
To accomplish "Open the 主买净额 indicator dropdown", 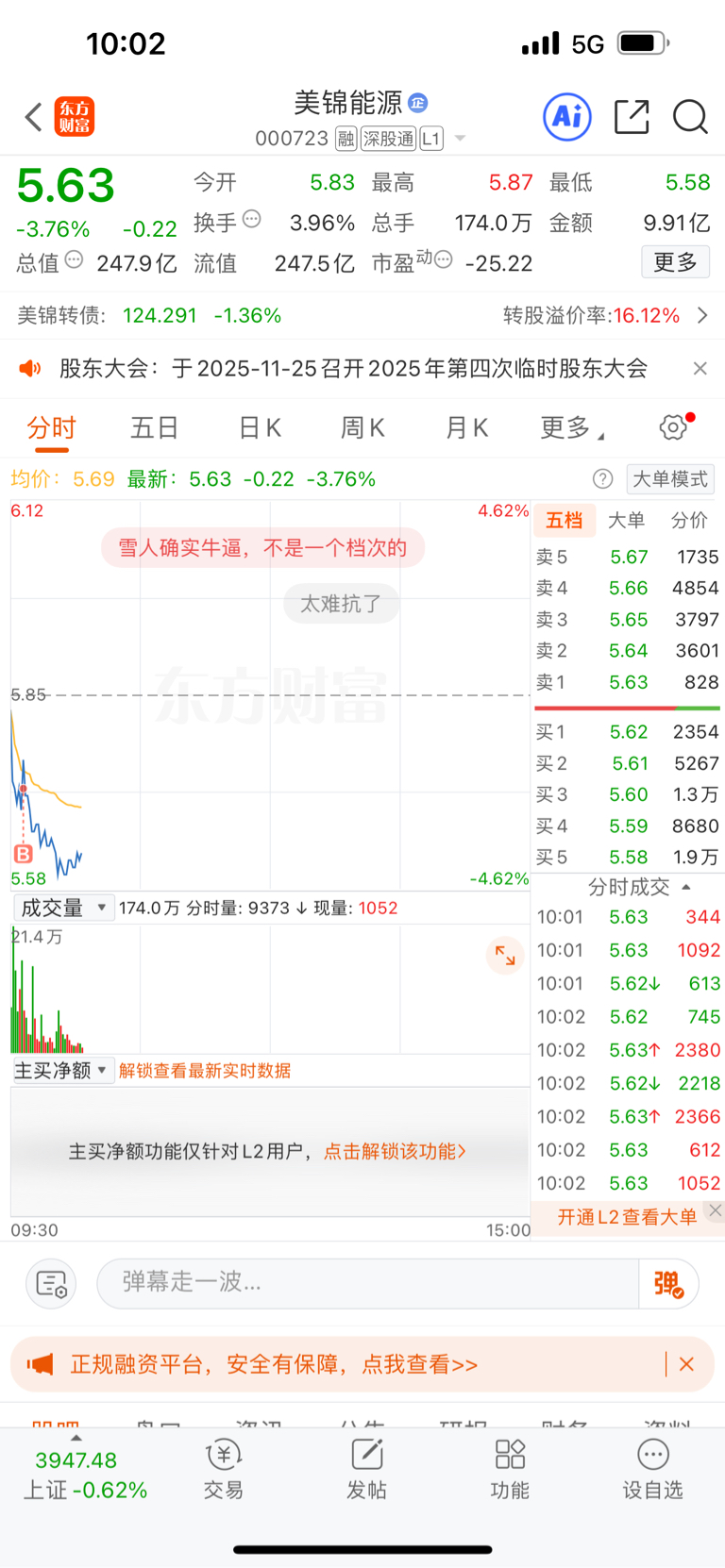I will click(x=63, y=1070).
